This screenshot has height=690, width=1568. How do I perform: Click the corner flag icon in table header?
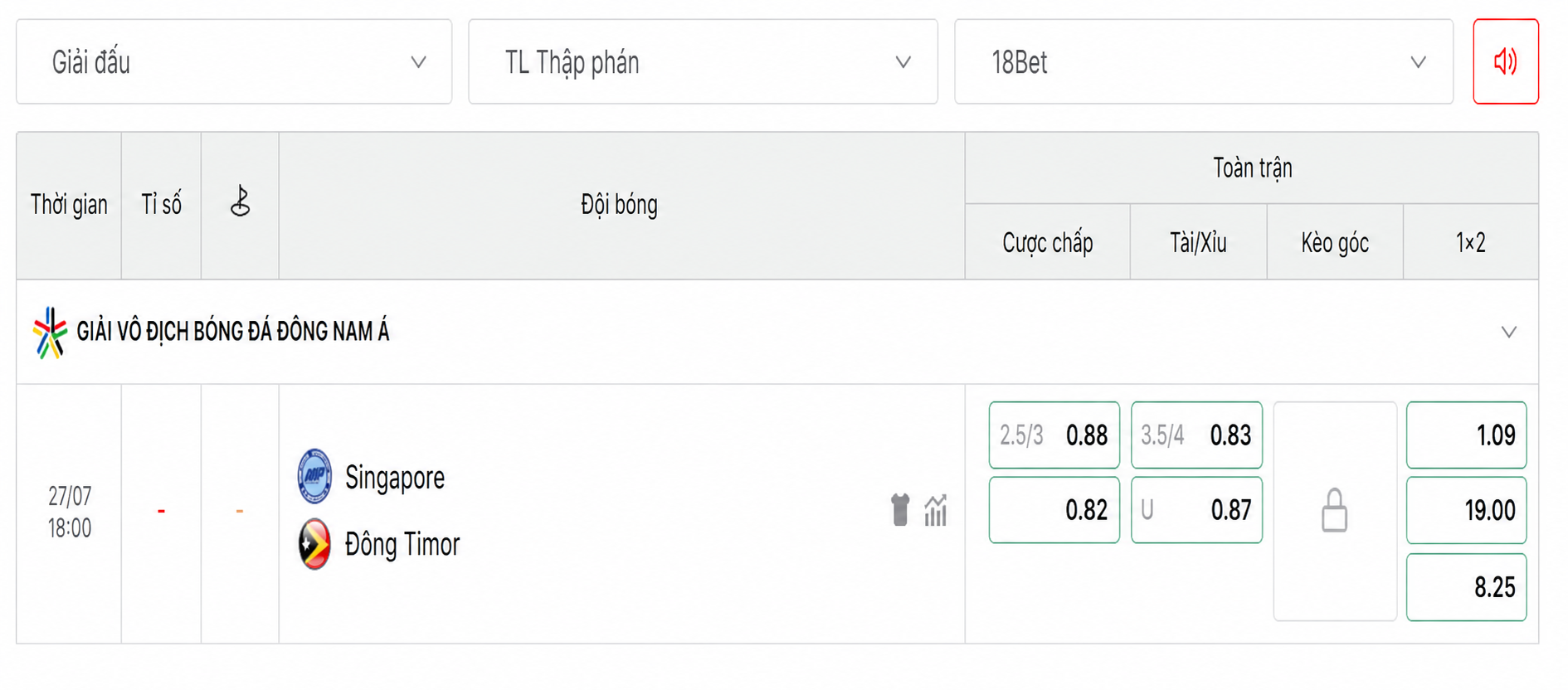coord(240,202)
